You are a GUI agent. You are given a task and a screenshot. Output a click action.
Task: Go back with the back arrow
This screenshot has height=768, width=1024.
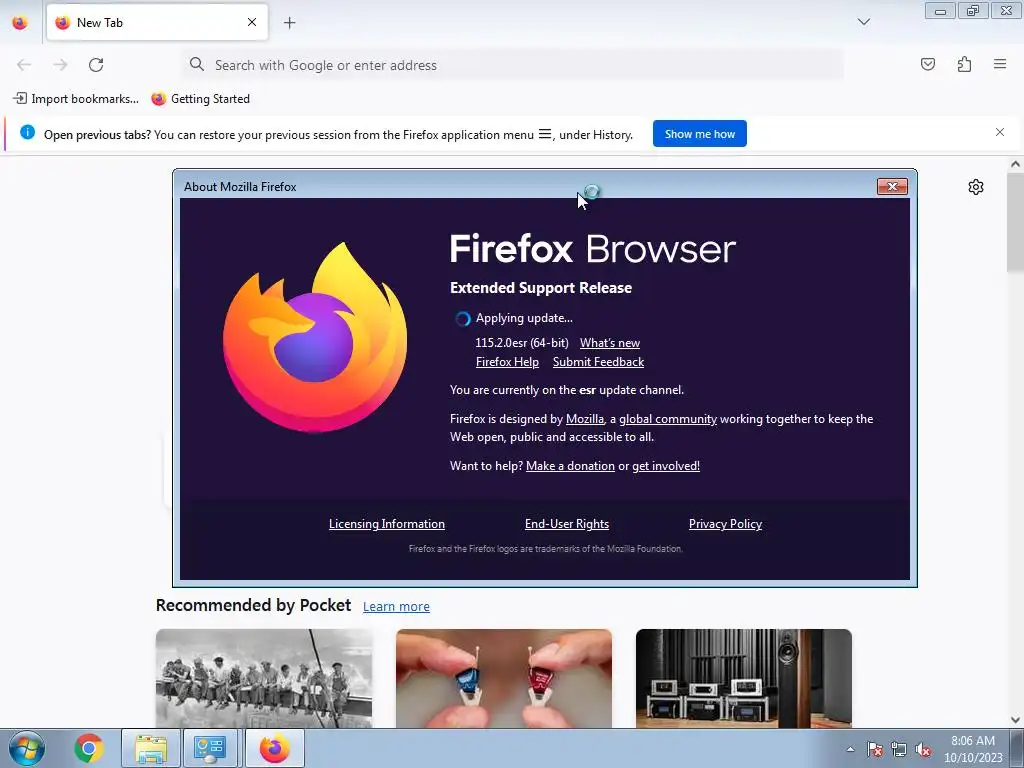tap(24, 65)
